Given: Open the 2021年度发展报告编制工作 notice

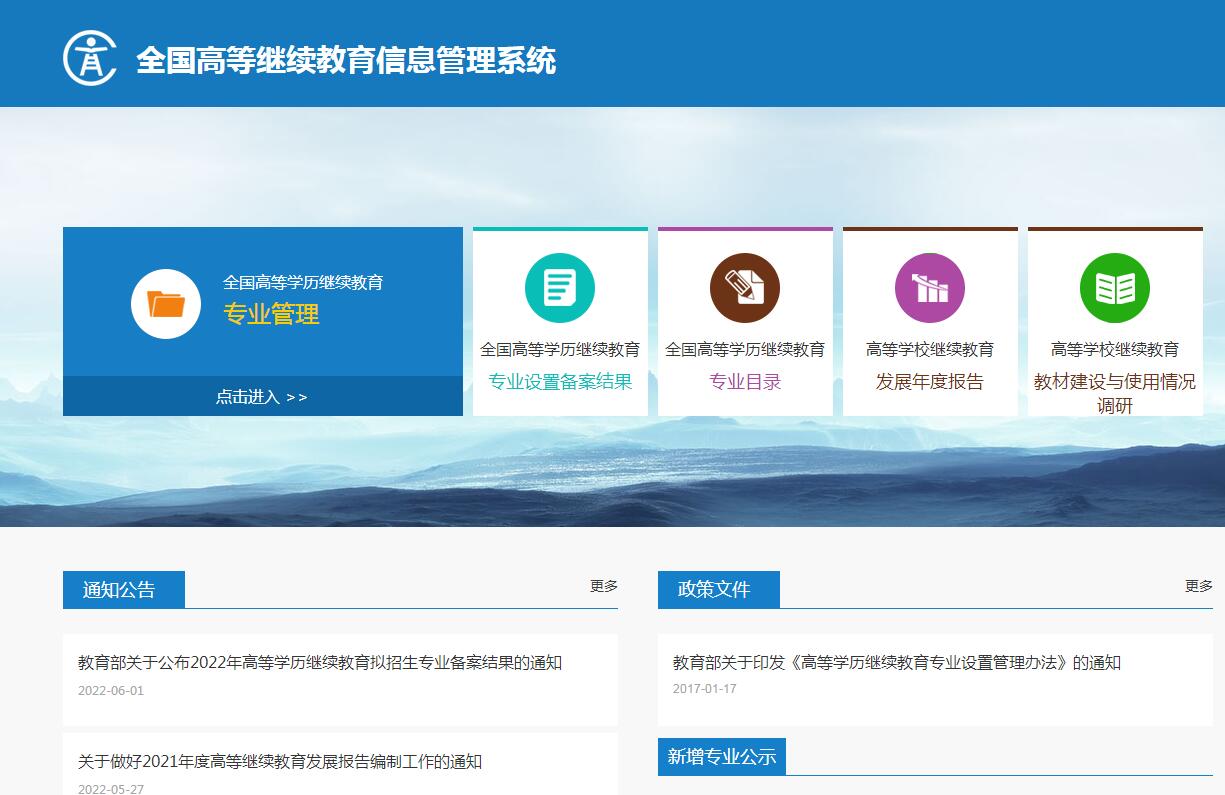Looking at the screenshot, I should 280,762.
